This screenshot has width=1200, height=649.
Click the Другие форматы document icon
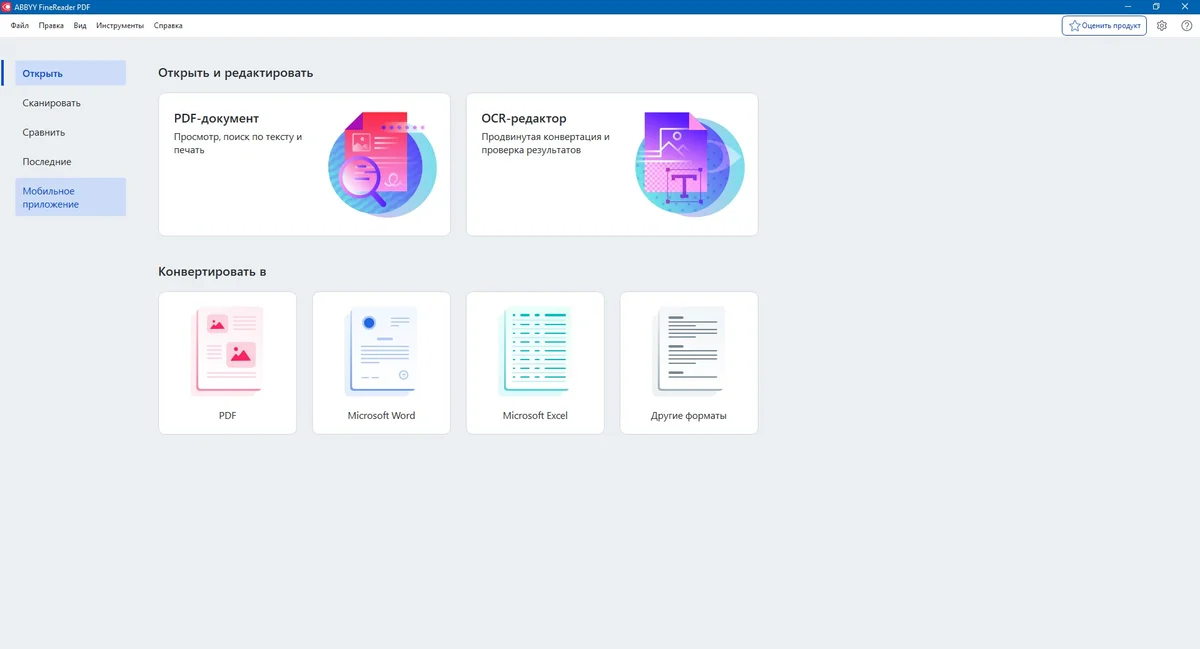pyautogui.click(x=689, y=350)
